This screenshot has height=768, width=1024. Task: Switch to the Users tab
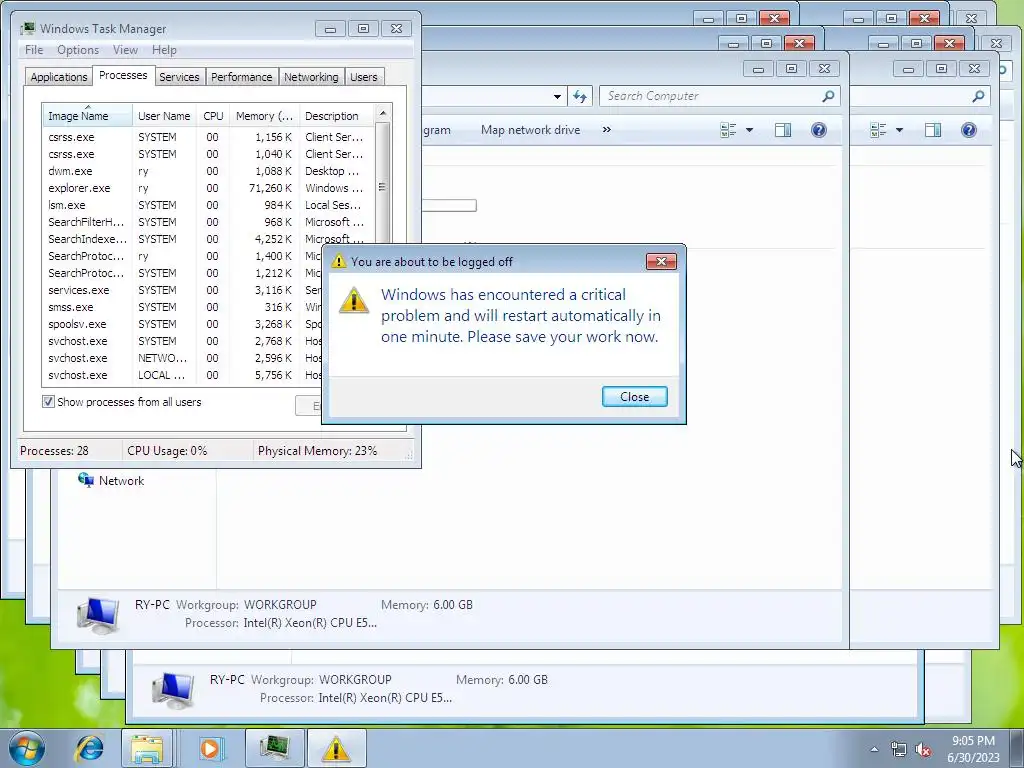click(x=364, y=77)
